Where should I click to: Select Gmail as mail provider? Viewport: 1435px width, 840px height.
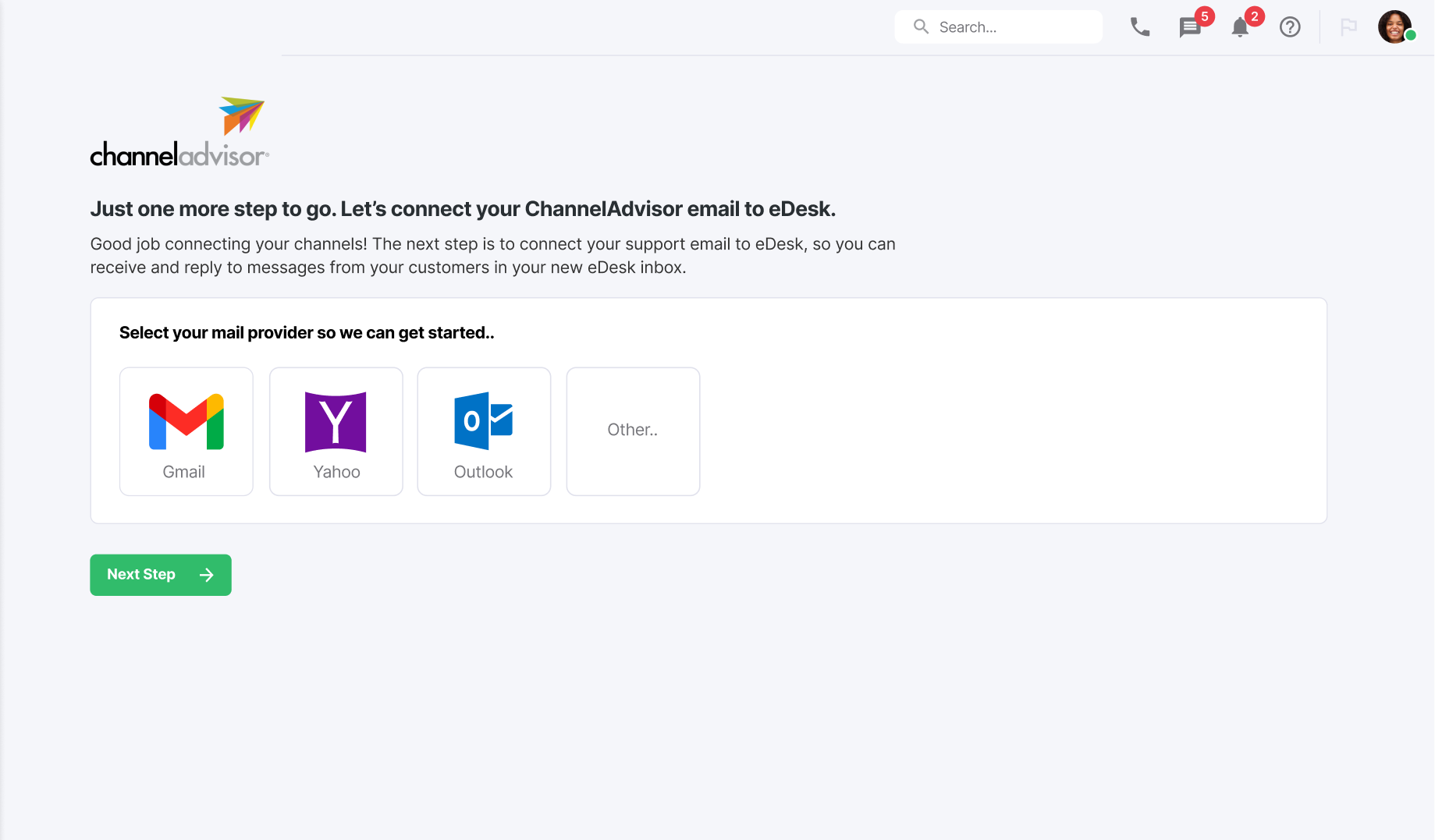coord(186,431)
